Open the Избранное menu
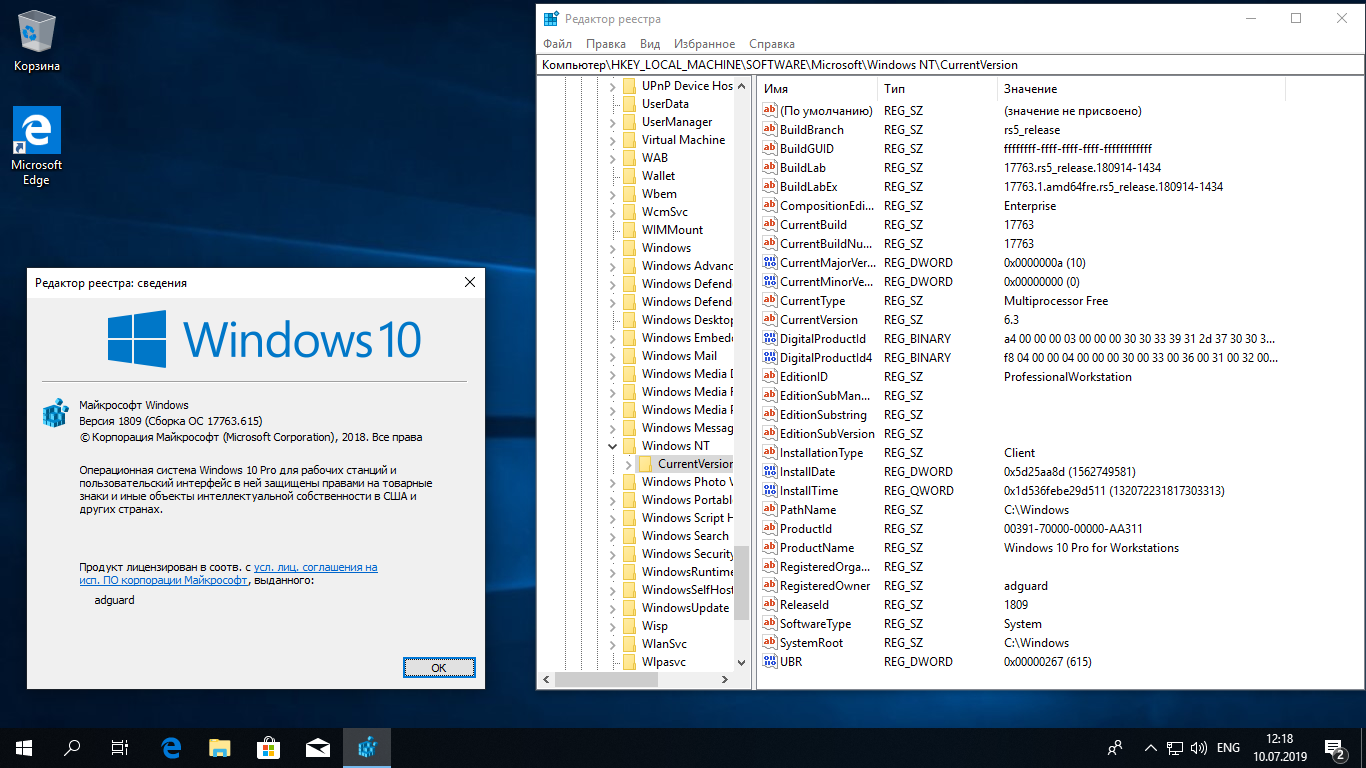Viewport: 1366px width, 768px height. [x=704, y=44]
